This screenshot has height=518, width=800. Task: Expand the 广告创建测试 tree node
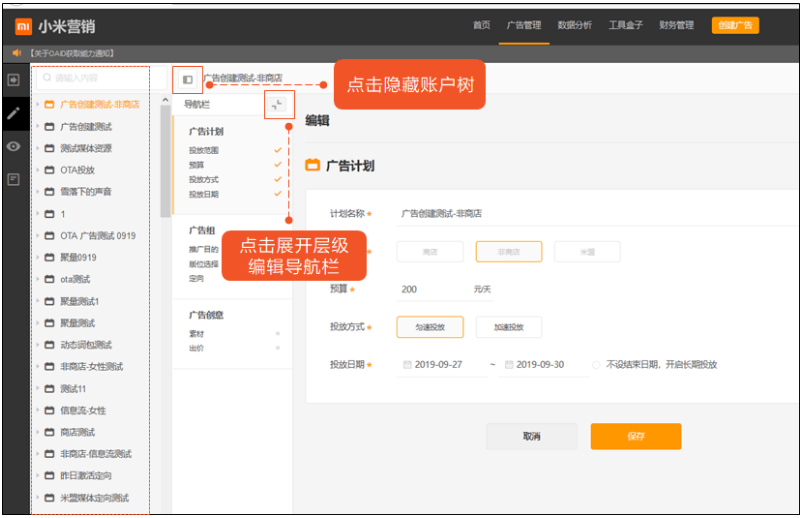click(x=38, y=126)
